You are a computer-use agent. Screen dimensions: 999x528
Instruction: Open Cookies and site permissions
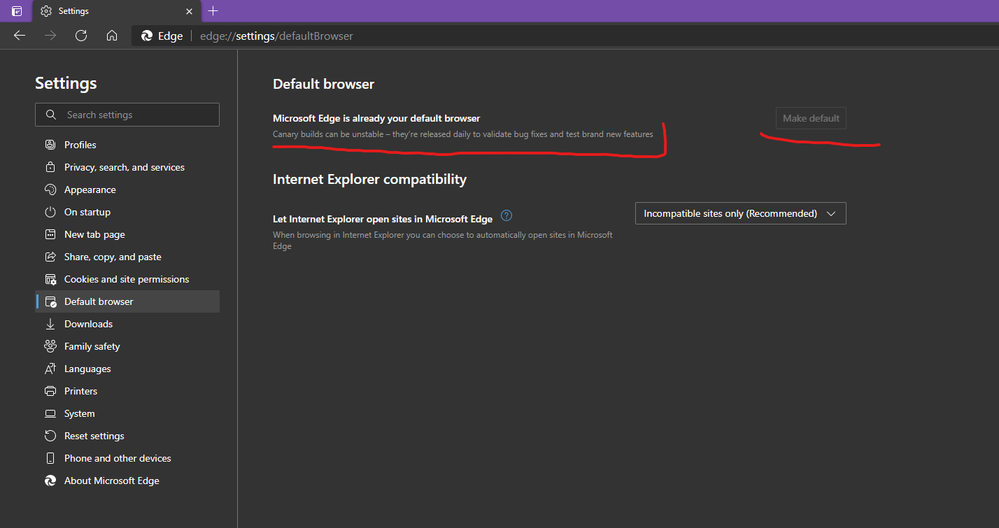(x=127, y=279)
